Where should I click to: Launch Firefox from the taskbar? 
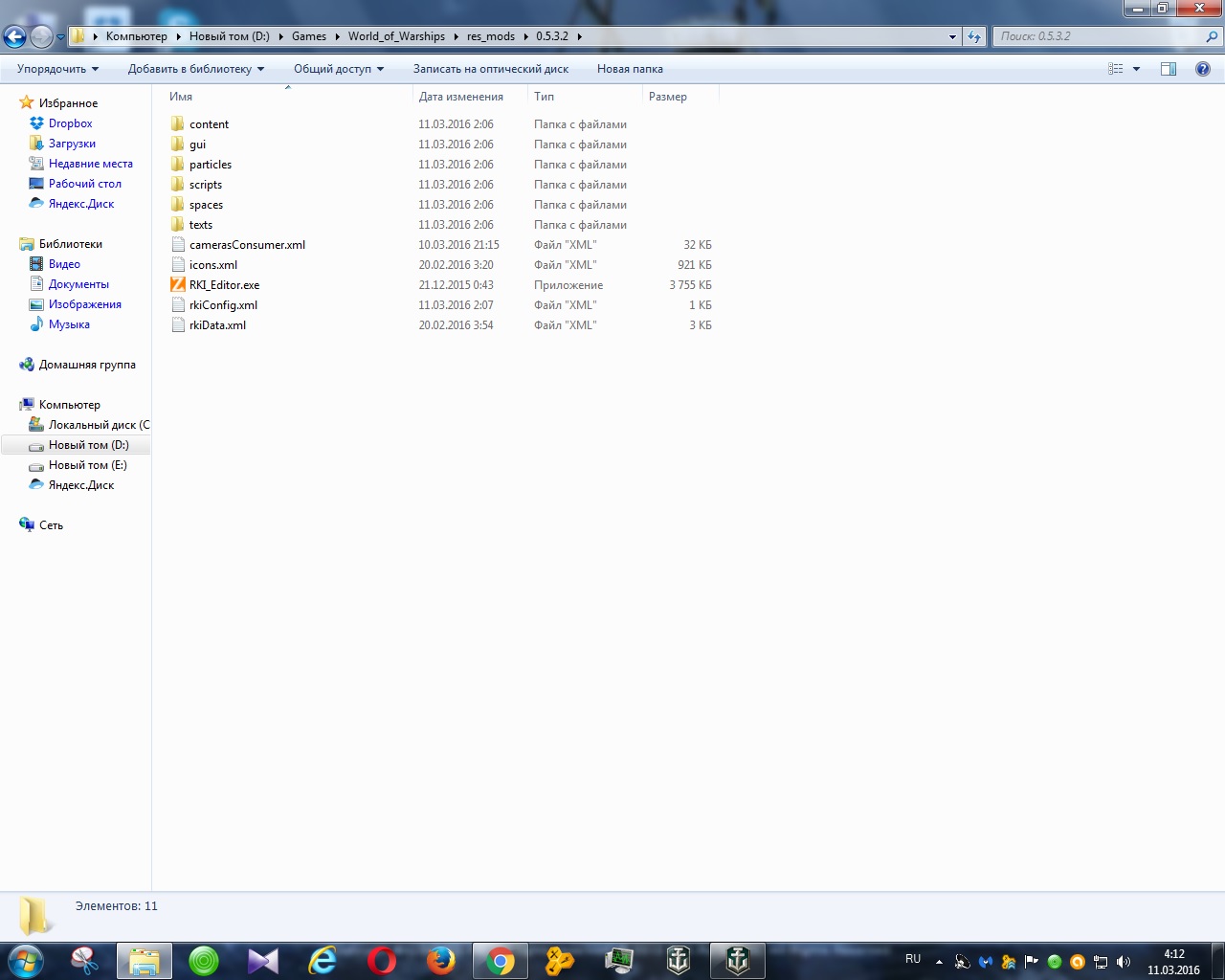pos(441,960)
